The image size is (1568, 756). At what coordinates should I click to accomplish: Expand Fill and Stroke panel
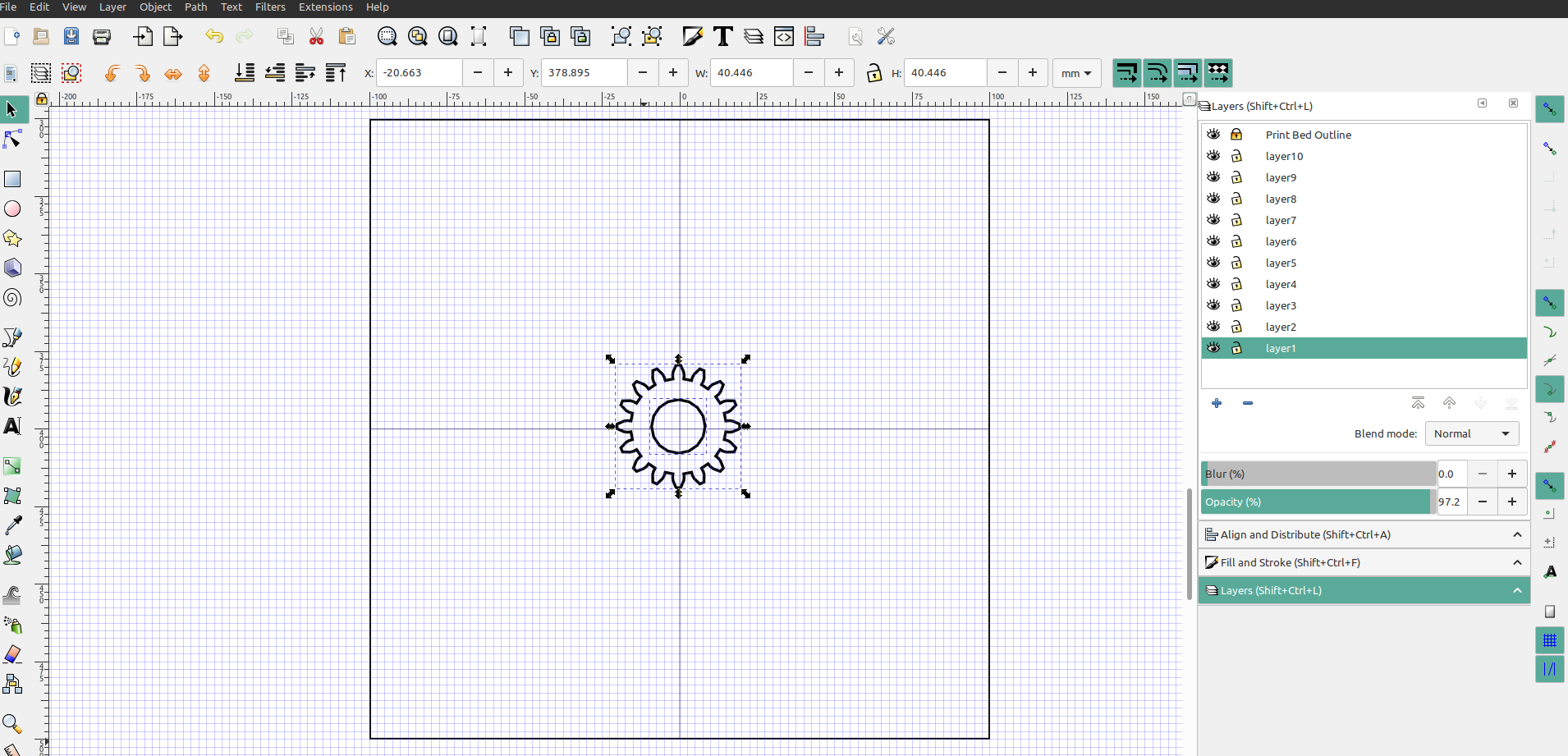tap(1364, 562)
